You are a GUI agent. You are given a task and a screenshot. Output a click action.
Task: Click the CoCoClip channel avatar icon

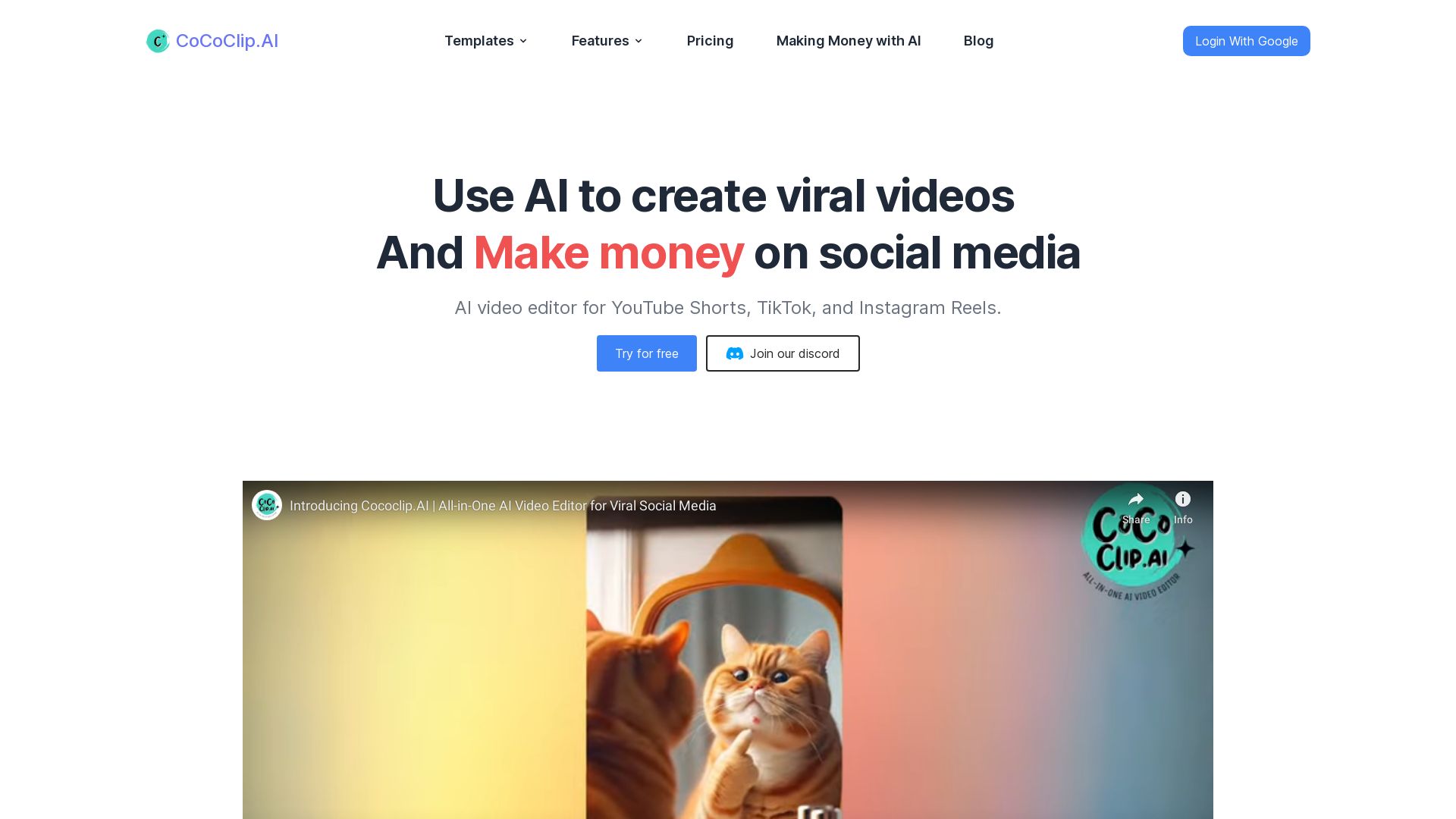point(267,505)
